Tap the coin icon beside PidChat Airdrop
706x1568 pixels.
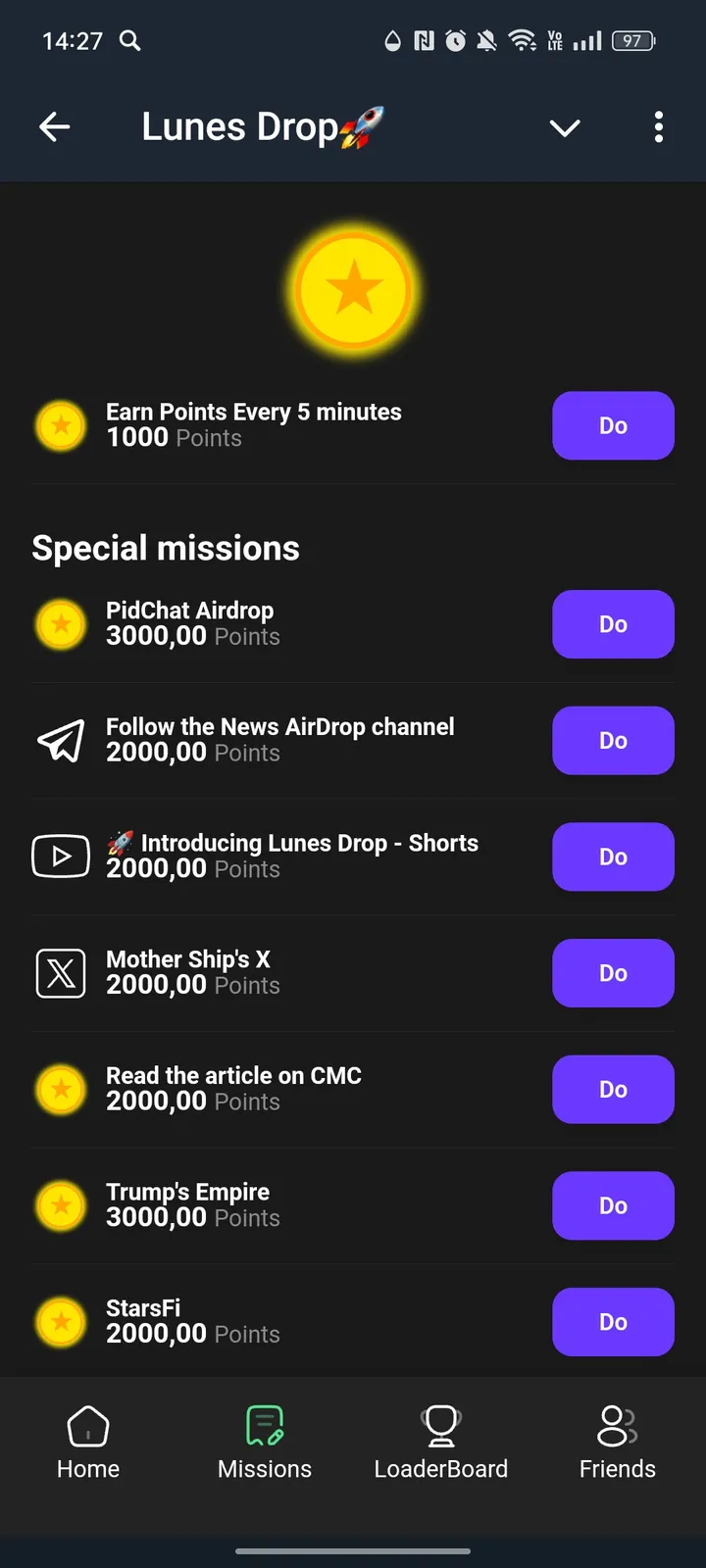(x=61, y=624)
